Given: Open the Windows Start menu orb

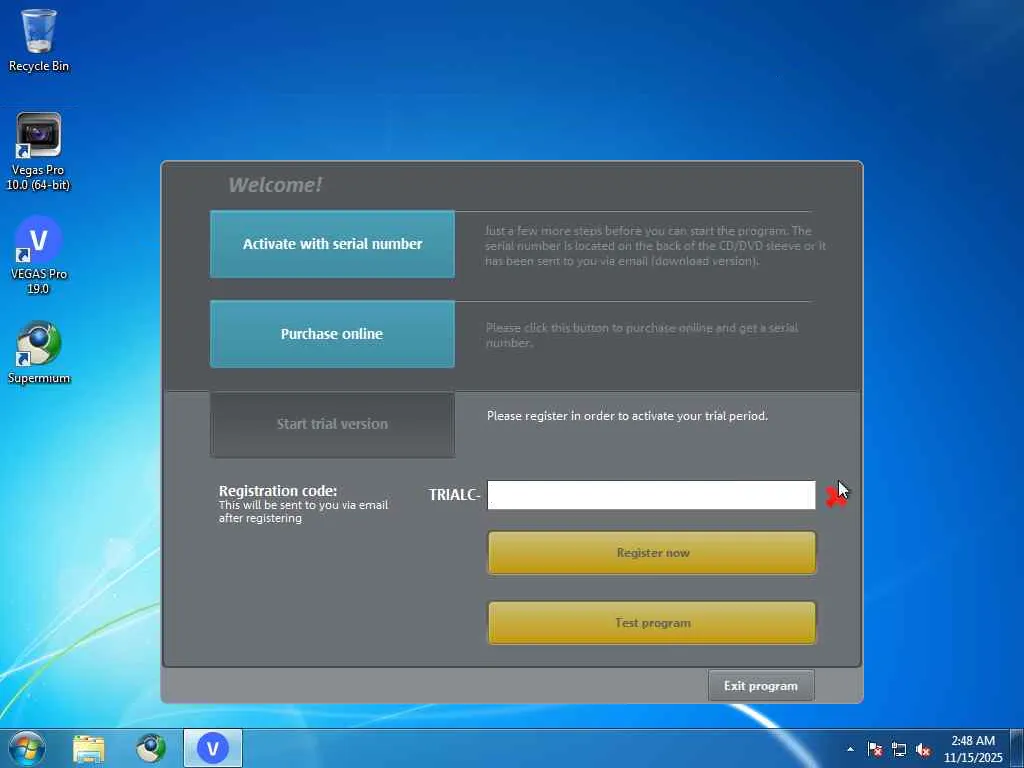Looking at the screenshot, I should click(27, 748).
